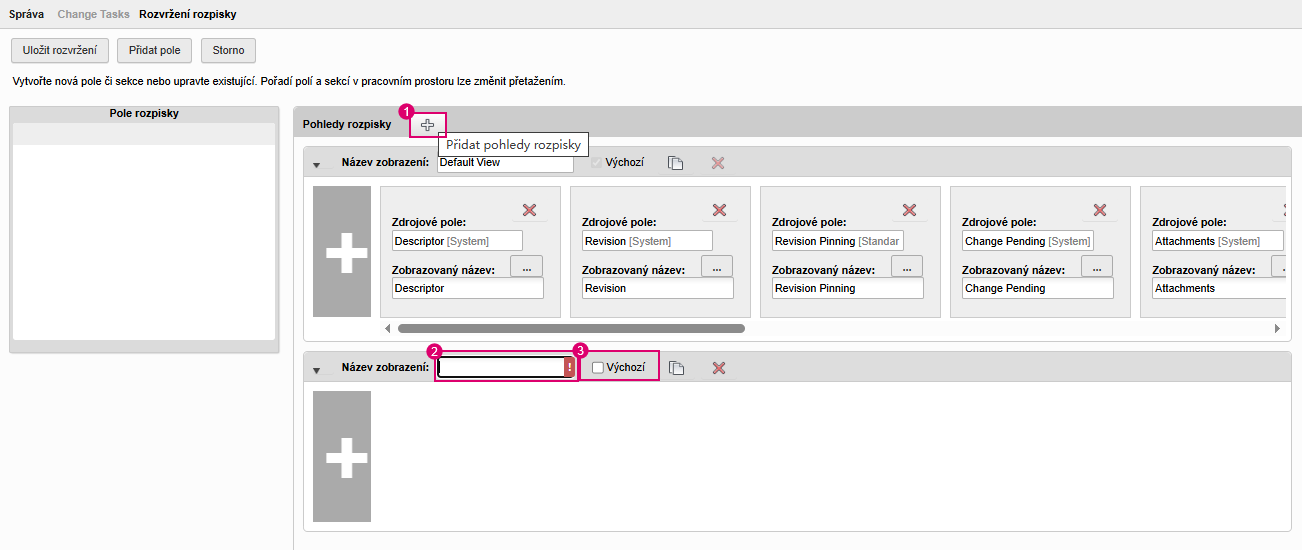Viewport: 1302px width, 550px height.
Task: Check Výchozí for the new view
Action: (x=598, y=368)
